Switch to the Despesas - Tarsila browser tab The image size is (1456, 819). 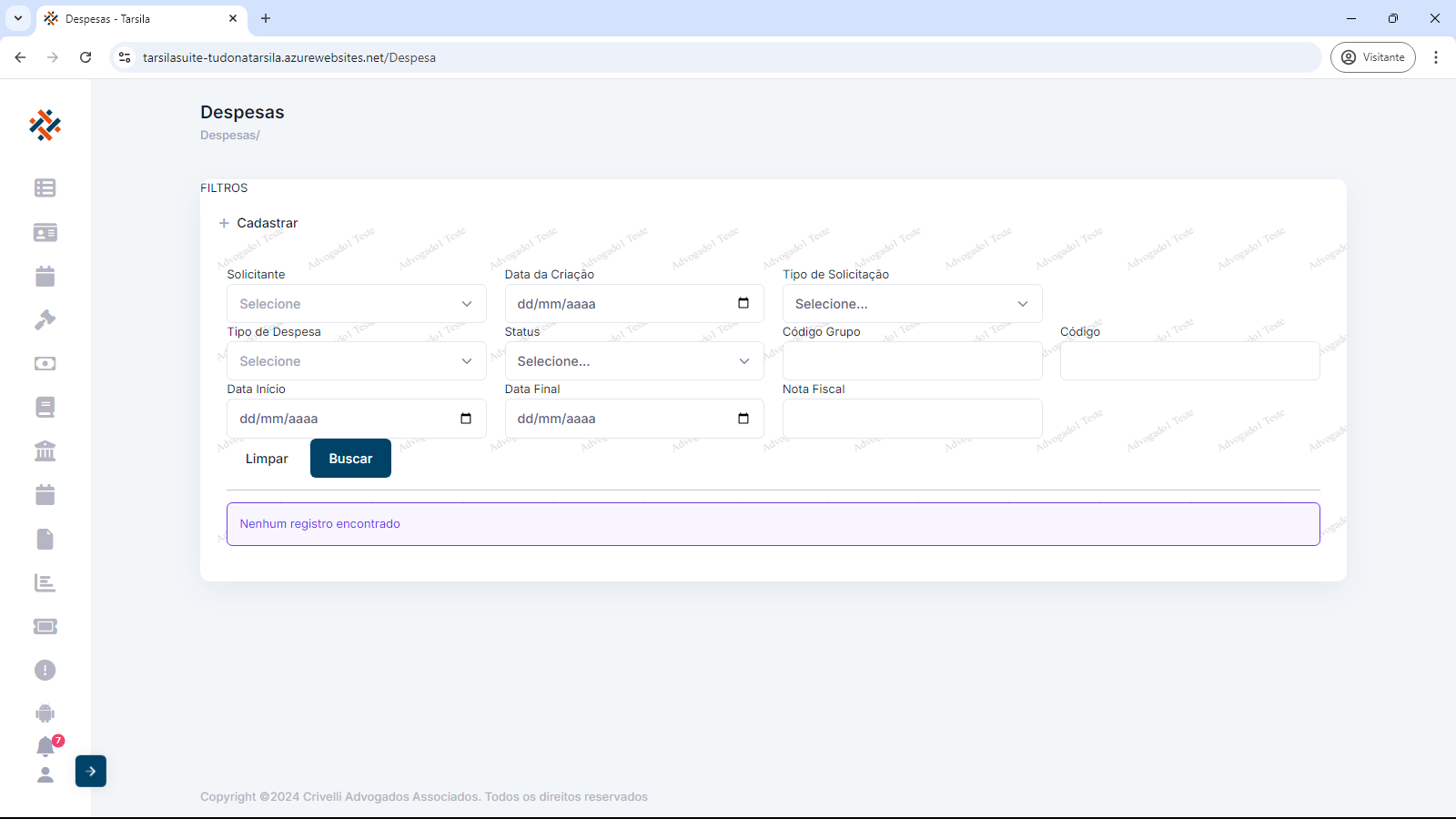click(x=136, y=18)
